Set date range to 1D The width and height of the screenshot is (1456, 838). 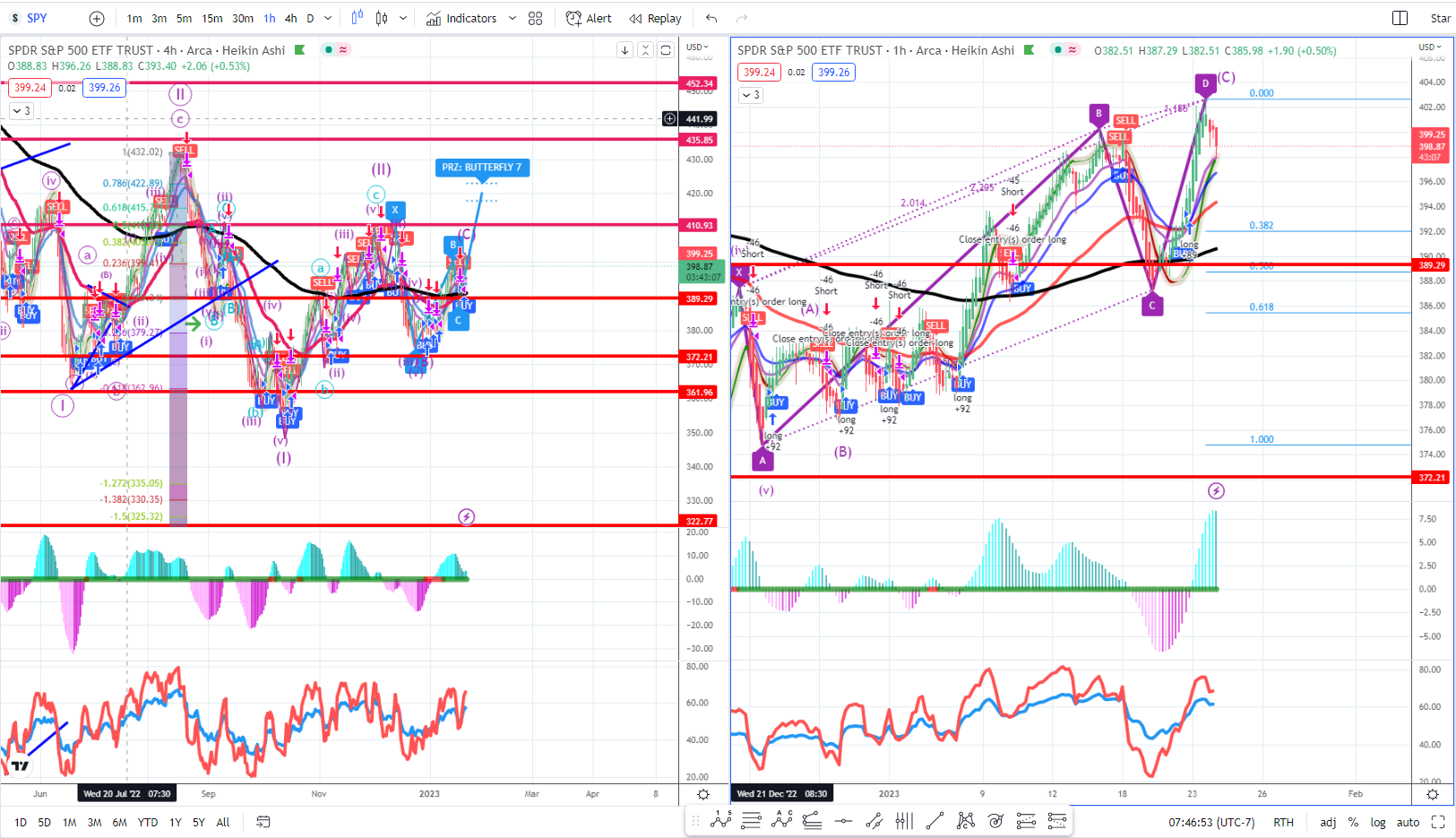pos(21,822)
